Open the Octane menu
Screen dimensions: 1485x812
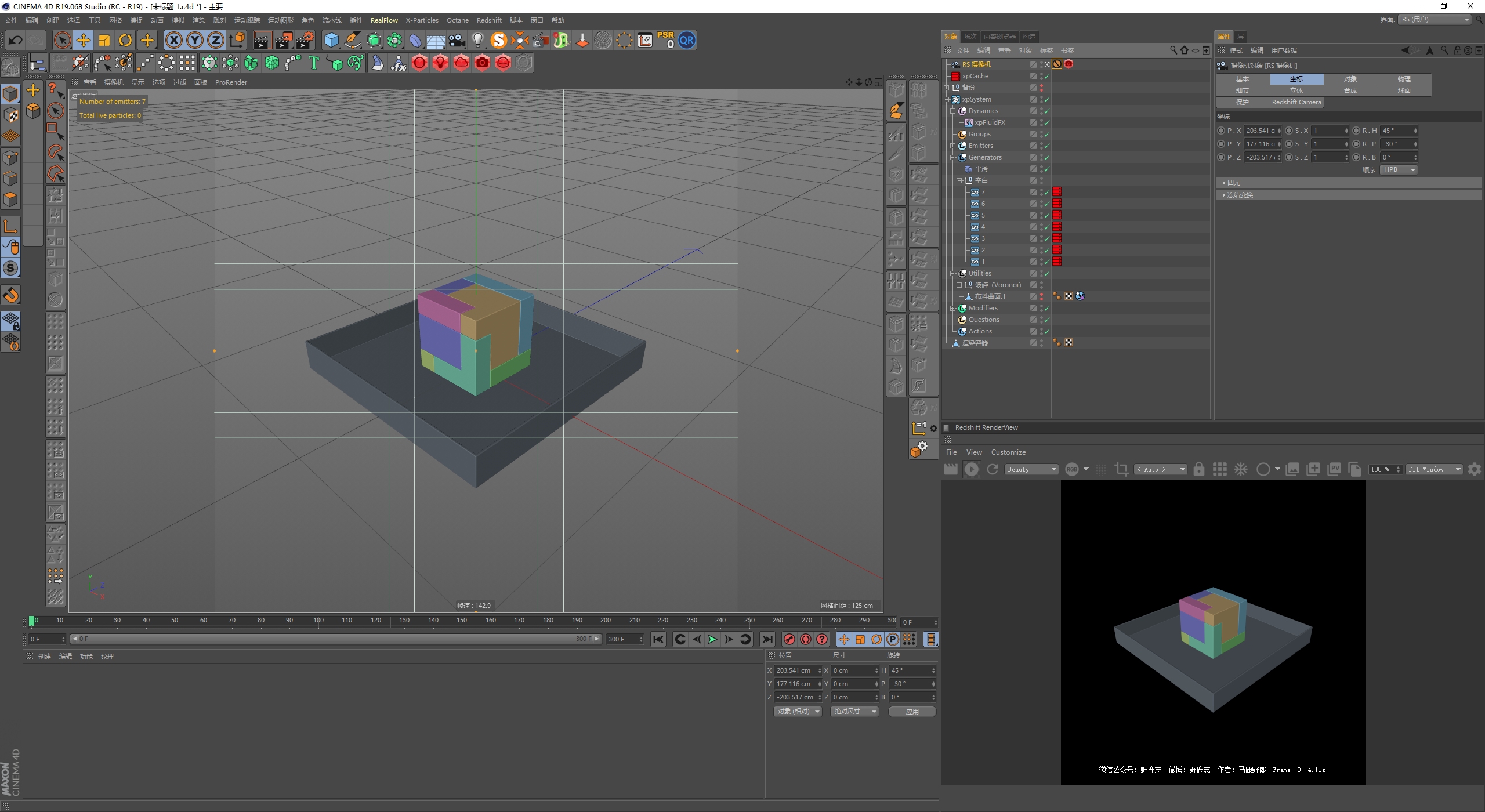[x=458, y=20]
